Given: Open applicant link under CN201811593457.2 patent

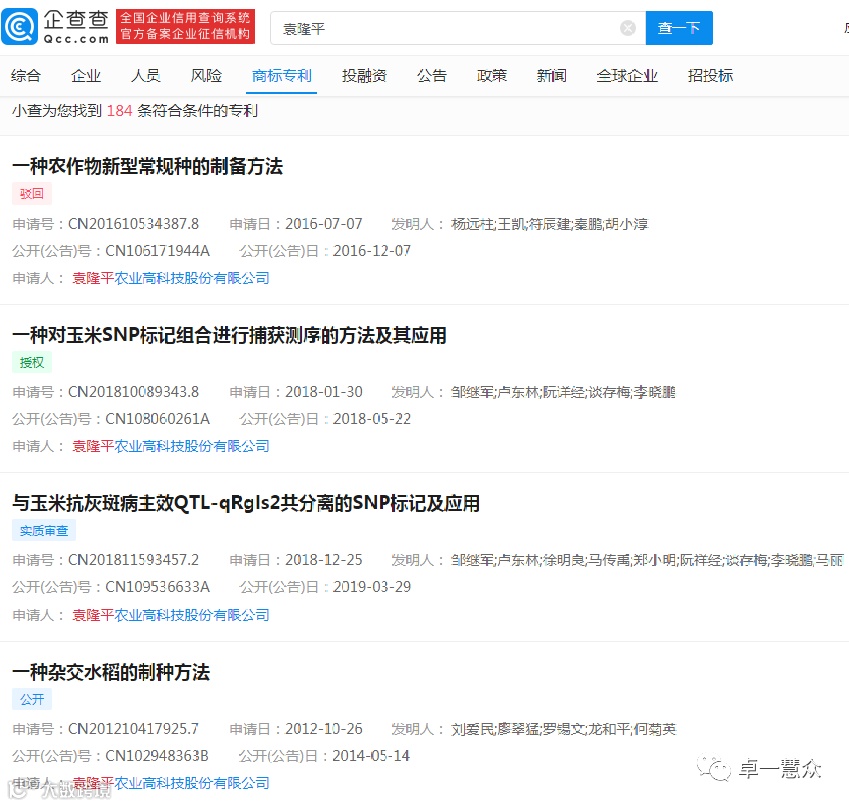Looking at the screenshot, I should [171, 615].
